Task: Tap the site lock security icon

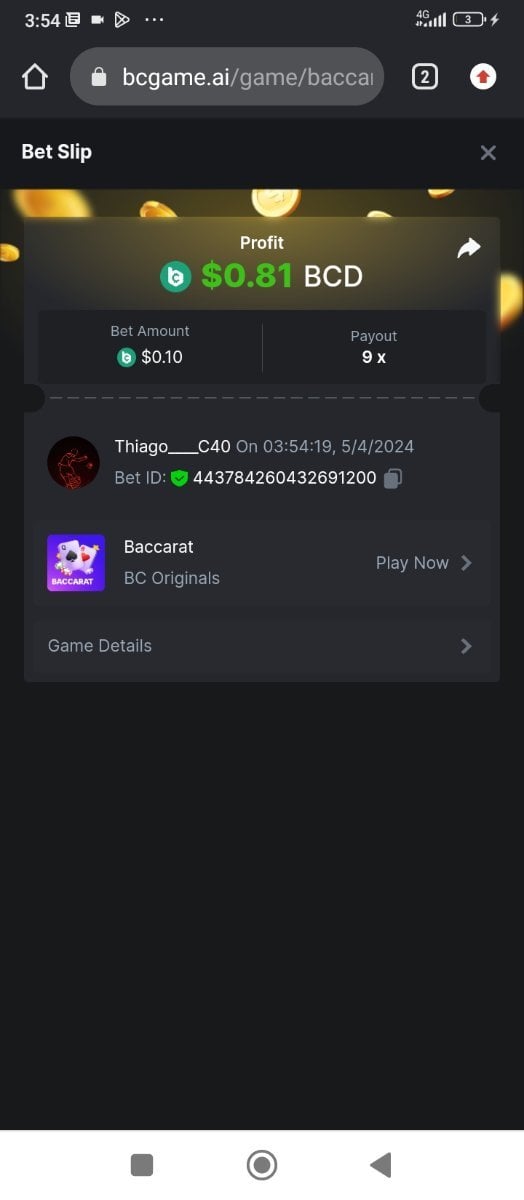Action: point(98,77)
